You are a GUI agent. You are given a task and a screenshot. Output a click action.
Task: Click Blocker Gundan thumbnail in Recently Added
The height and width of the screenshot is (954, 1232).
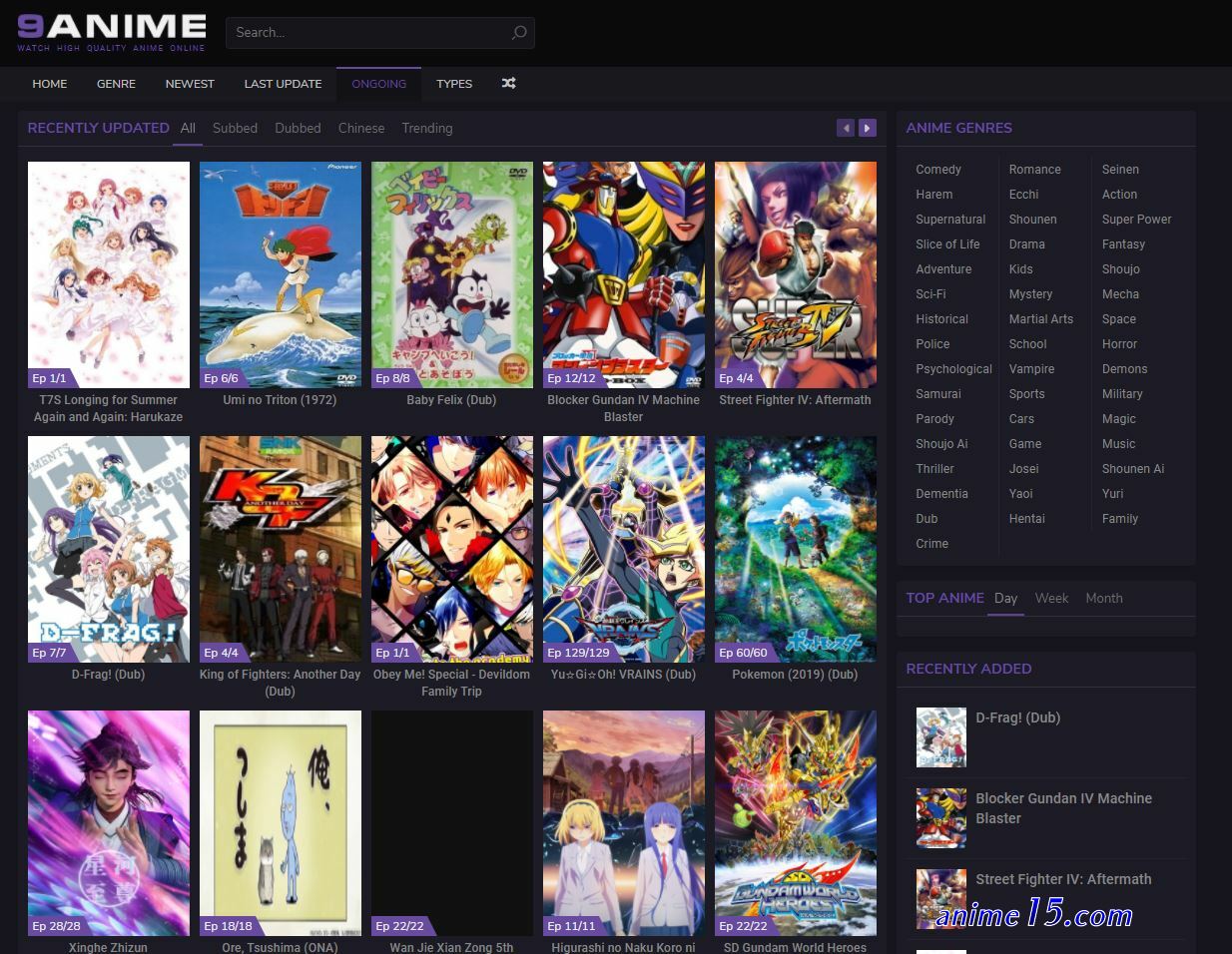click(x=940, y=818)
